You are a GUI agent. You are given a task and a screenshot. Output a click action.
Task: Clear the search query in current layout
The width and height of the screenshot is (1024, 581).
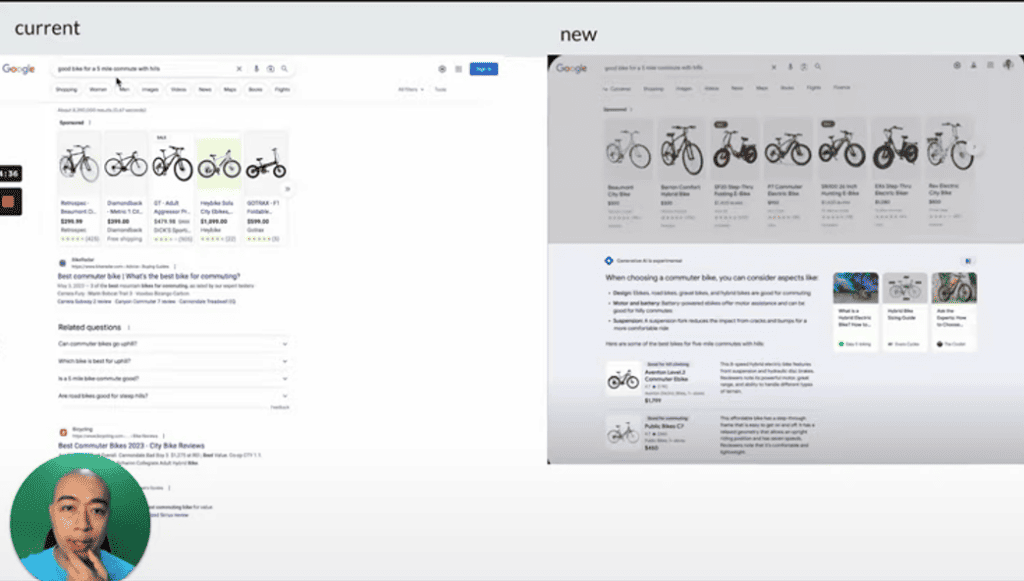click(x=239, y=69)
